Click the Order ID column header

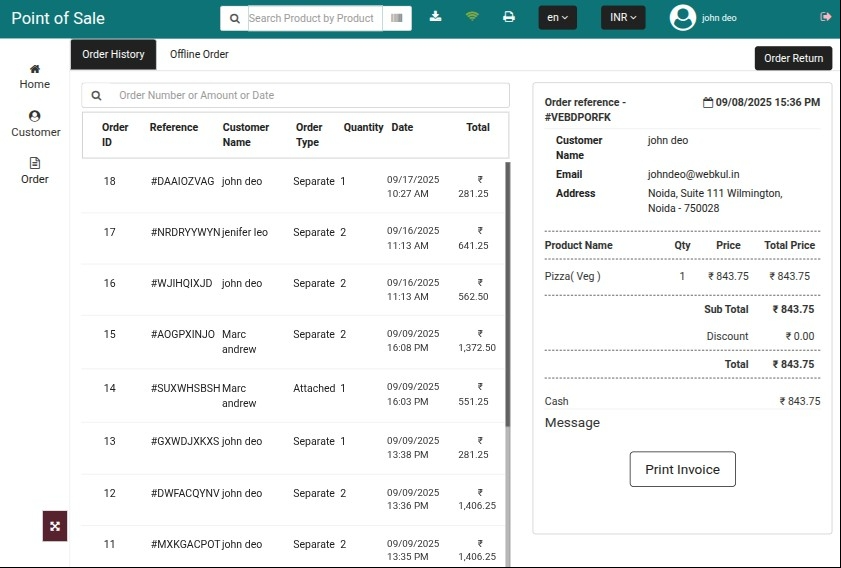(115, 135)
